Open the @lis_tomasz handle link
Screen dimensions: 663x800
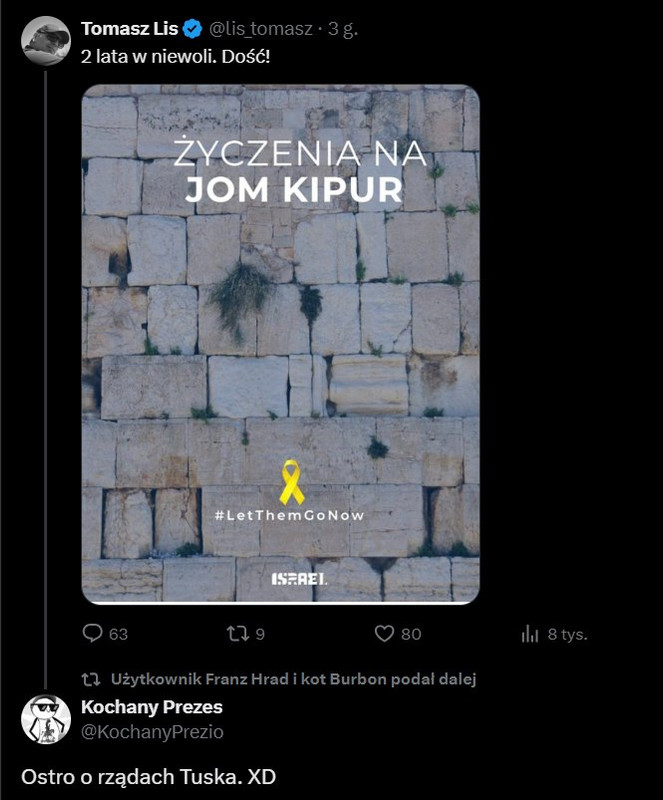[x=261, y=29]
